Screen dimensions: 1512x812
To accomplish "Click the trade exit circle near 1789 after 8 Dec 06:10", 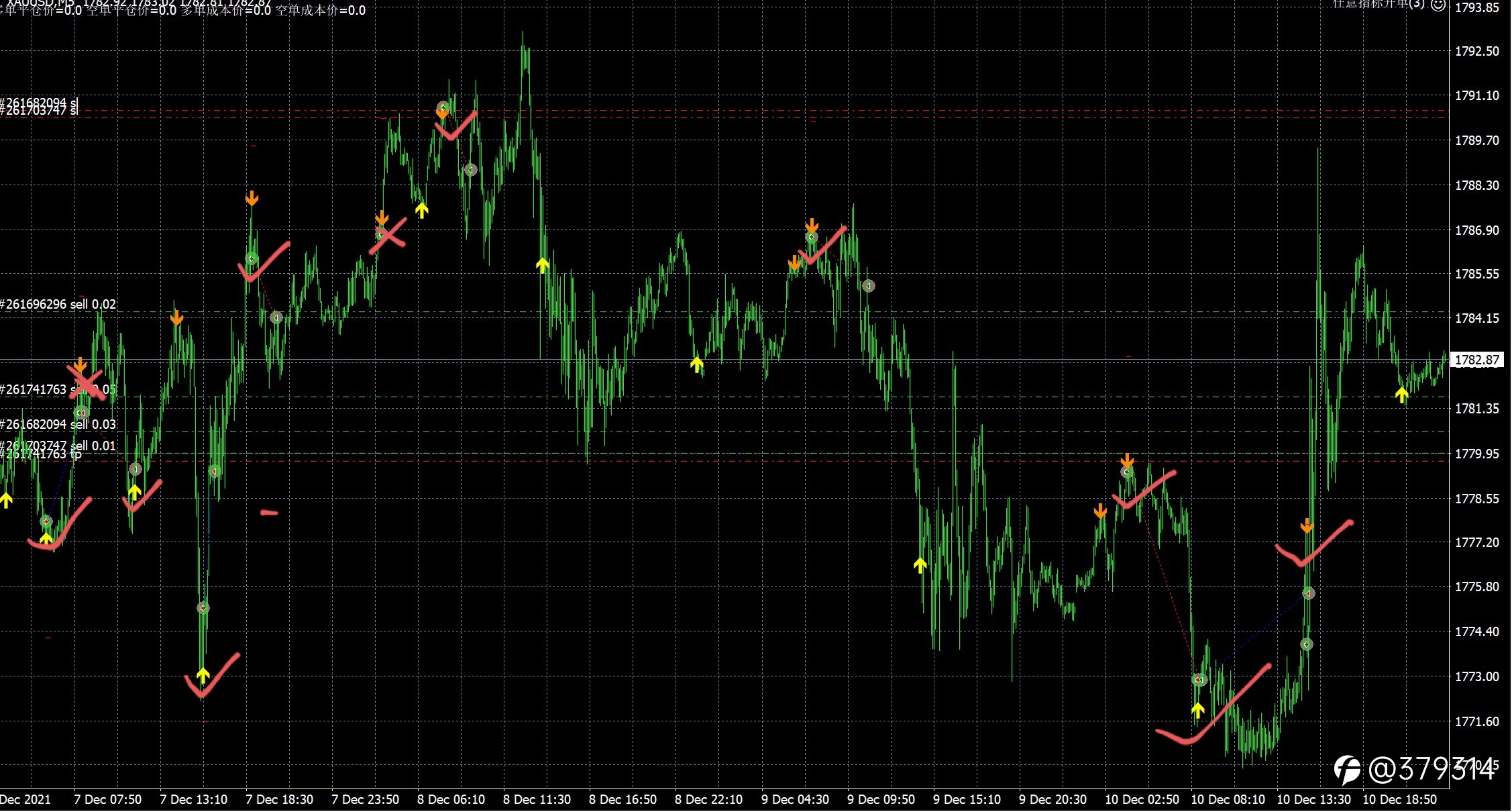I will pyautogui.click(x=470, y=170).
